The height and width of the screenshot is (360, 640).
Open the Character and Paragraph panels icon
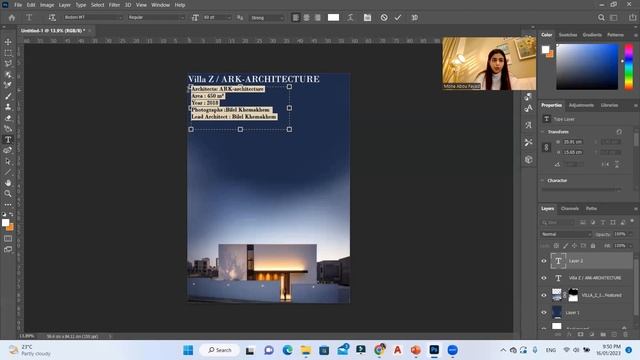coord(367,18)
